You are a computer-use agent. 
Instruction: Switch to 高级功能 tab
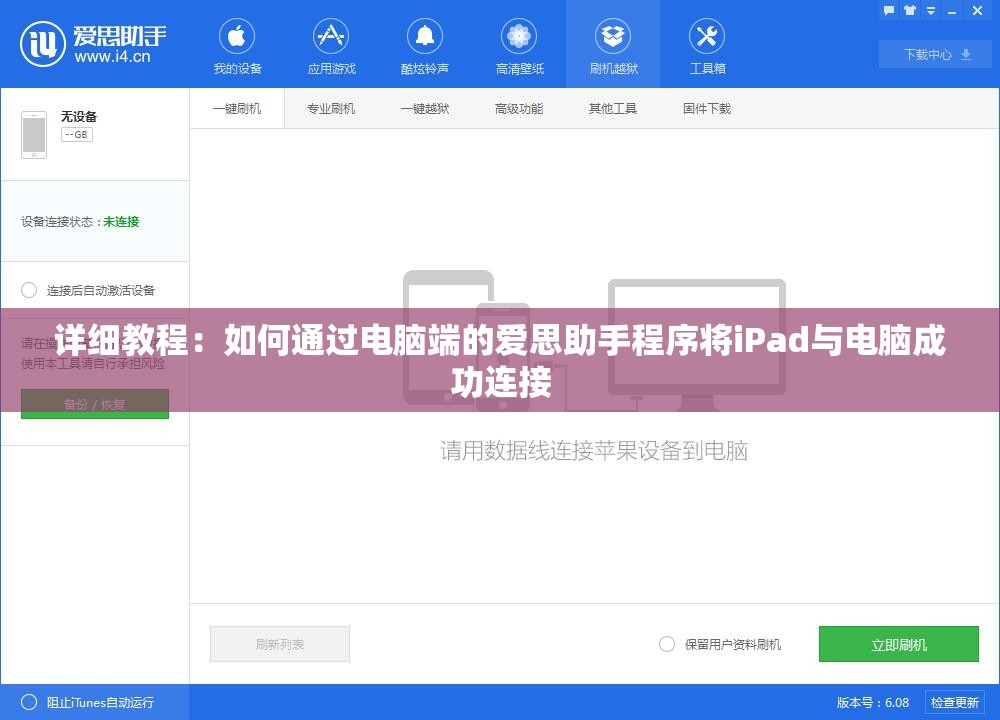519,108
